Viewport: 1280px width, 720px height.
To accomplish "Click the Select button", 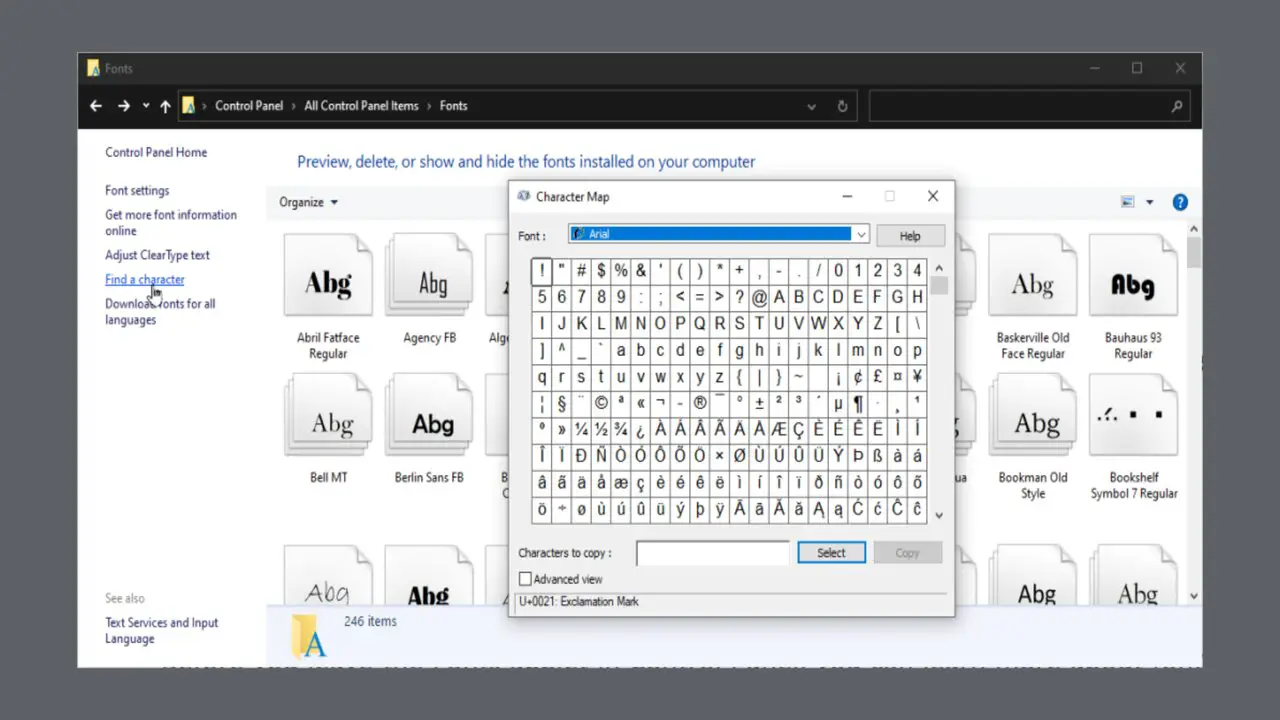I will 831,553.
